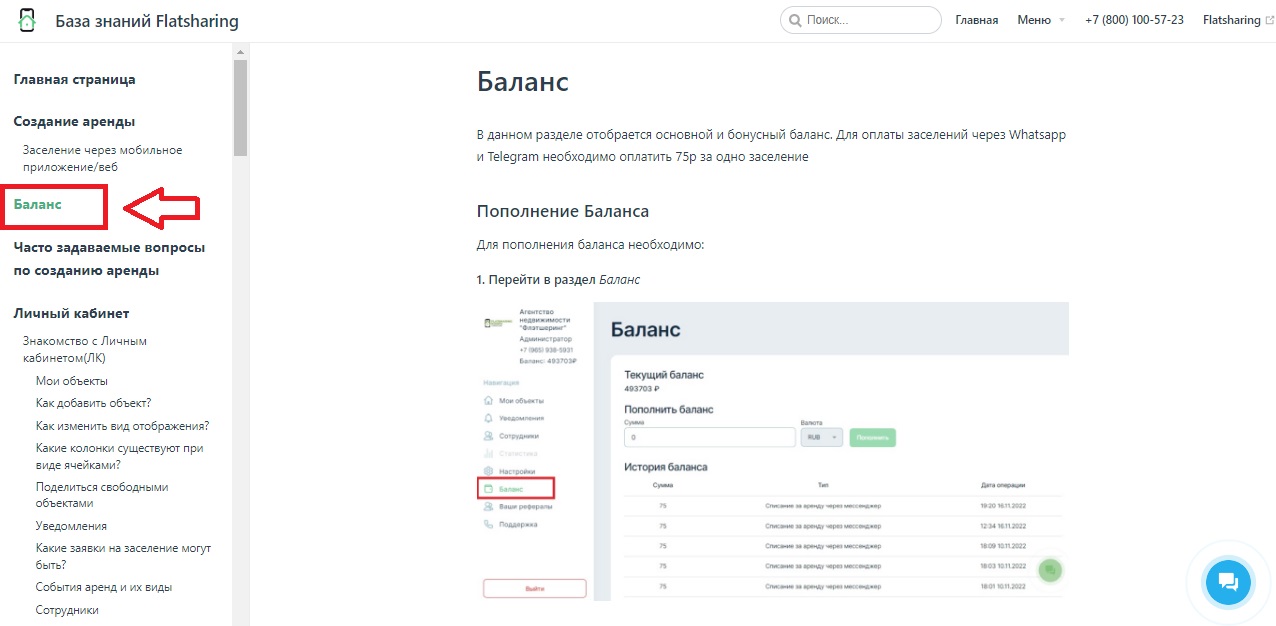Expand the Создание аренды sidebar section
1276x626 pixels.
point(74,121)
